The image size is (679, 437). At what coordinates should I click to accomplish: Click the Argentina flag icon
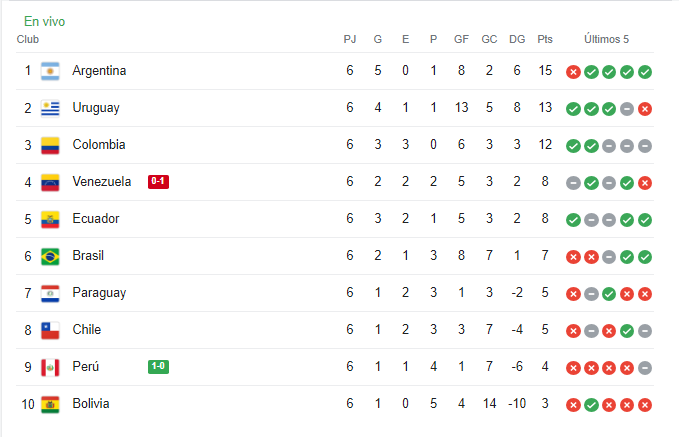pyautogui.click(x=50, y=71)
